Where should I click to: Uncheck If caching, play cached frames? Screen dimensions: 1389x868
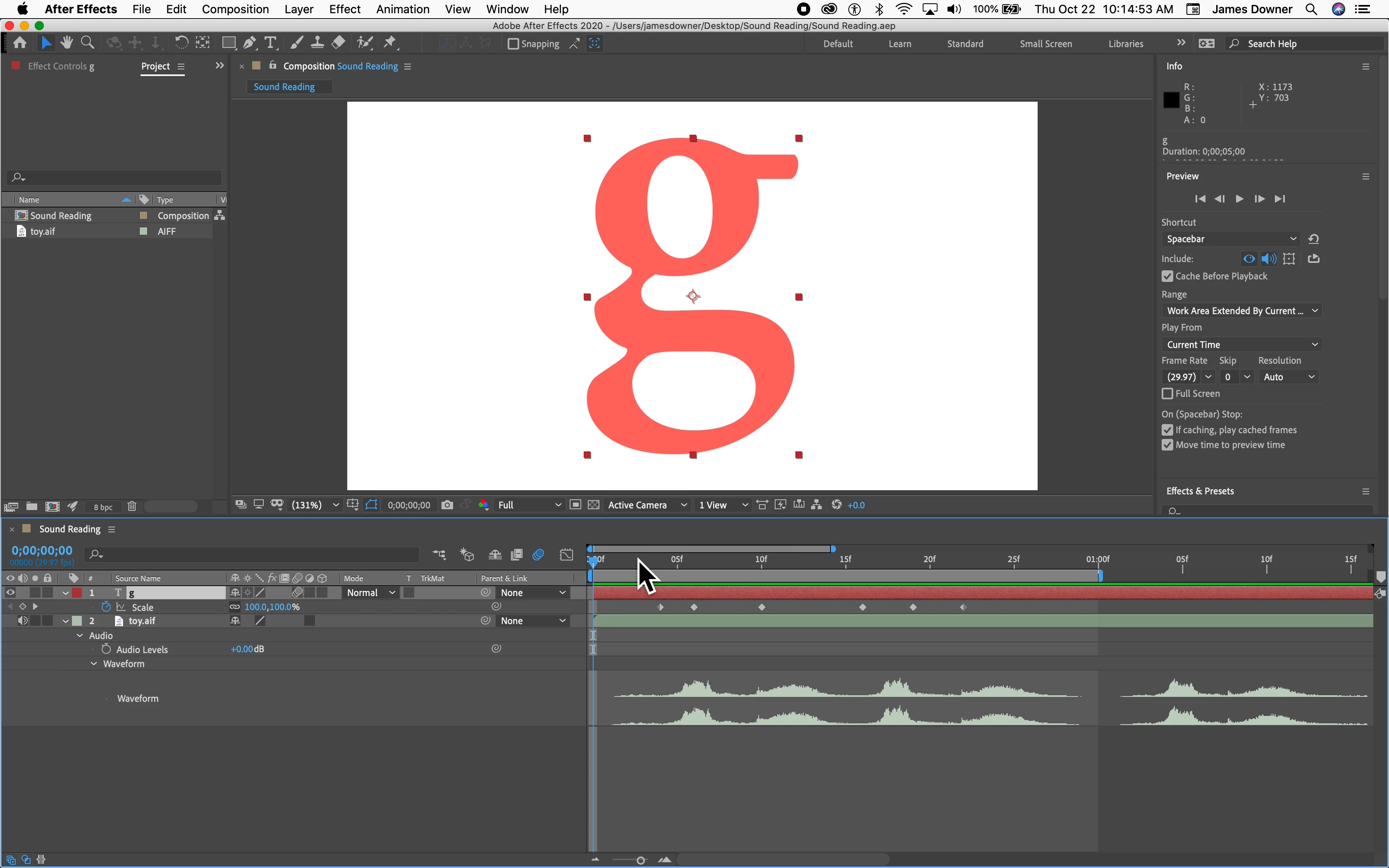coord(1167,430)
